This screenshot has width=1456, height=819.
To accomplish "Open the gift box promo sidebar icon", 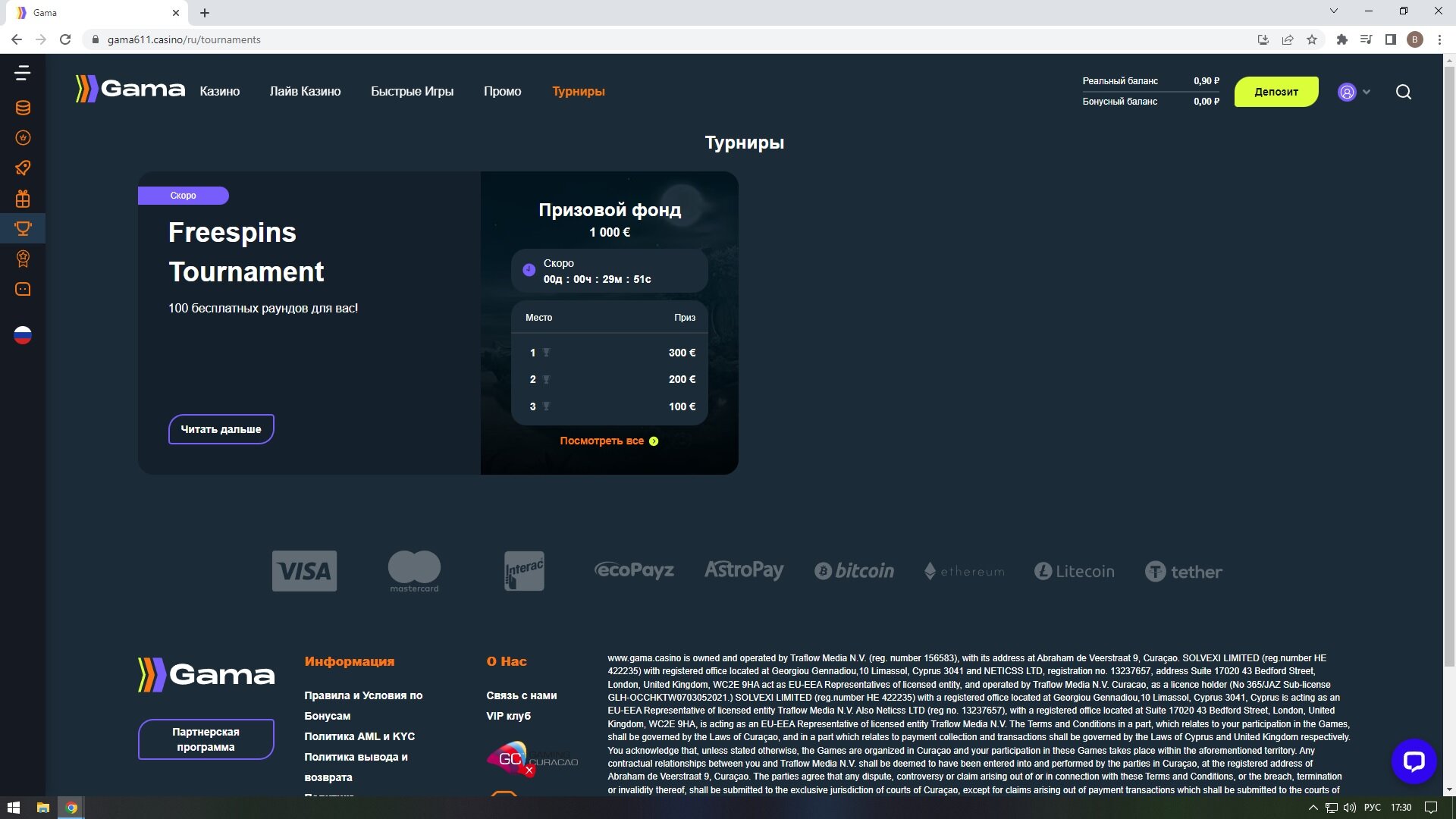I will [23, 199].
